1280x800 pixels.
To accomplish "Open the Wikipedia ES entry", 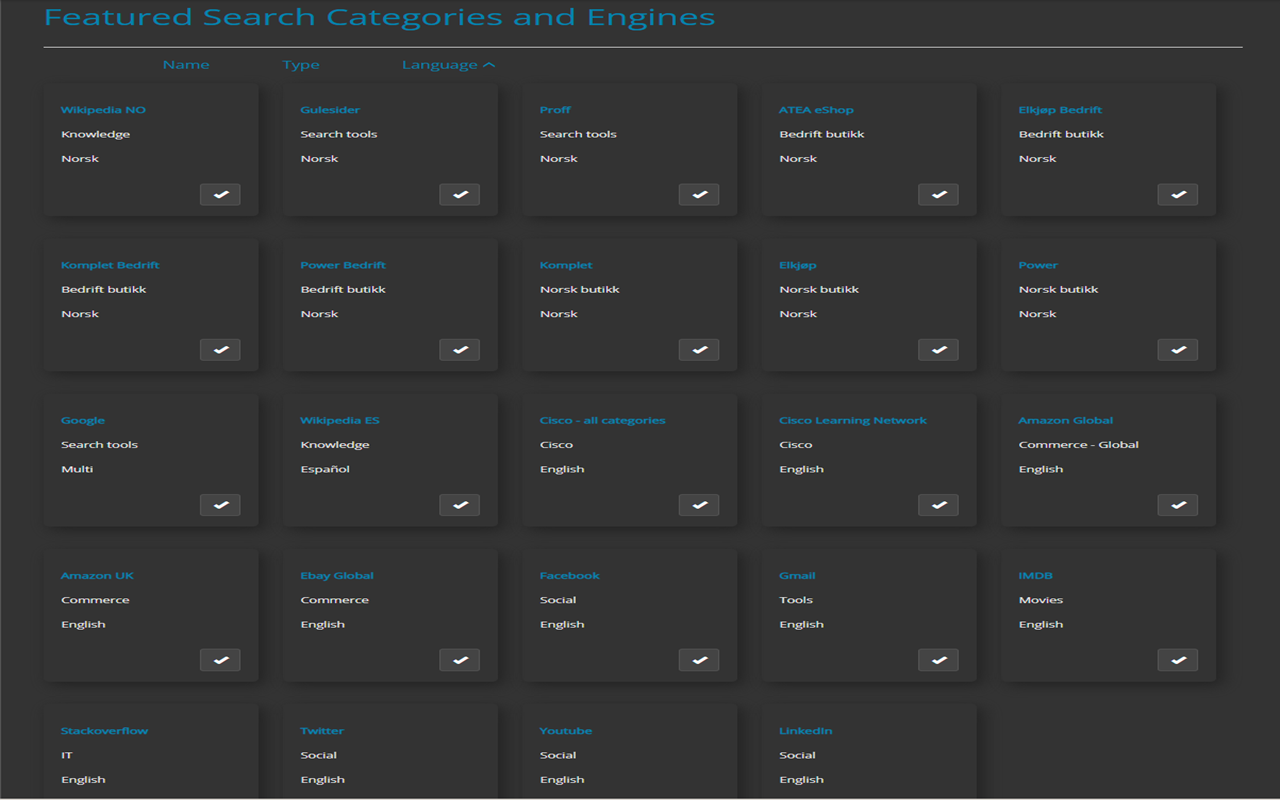I will (x=341, y=419).
